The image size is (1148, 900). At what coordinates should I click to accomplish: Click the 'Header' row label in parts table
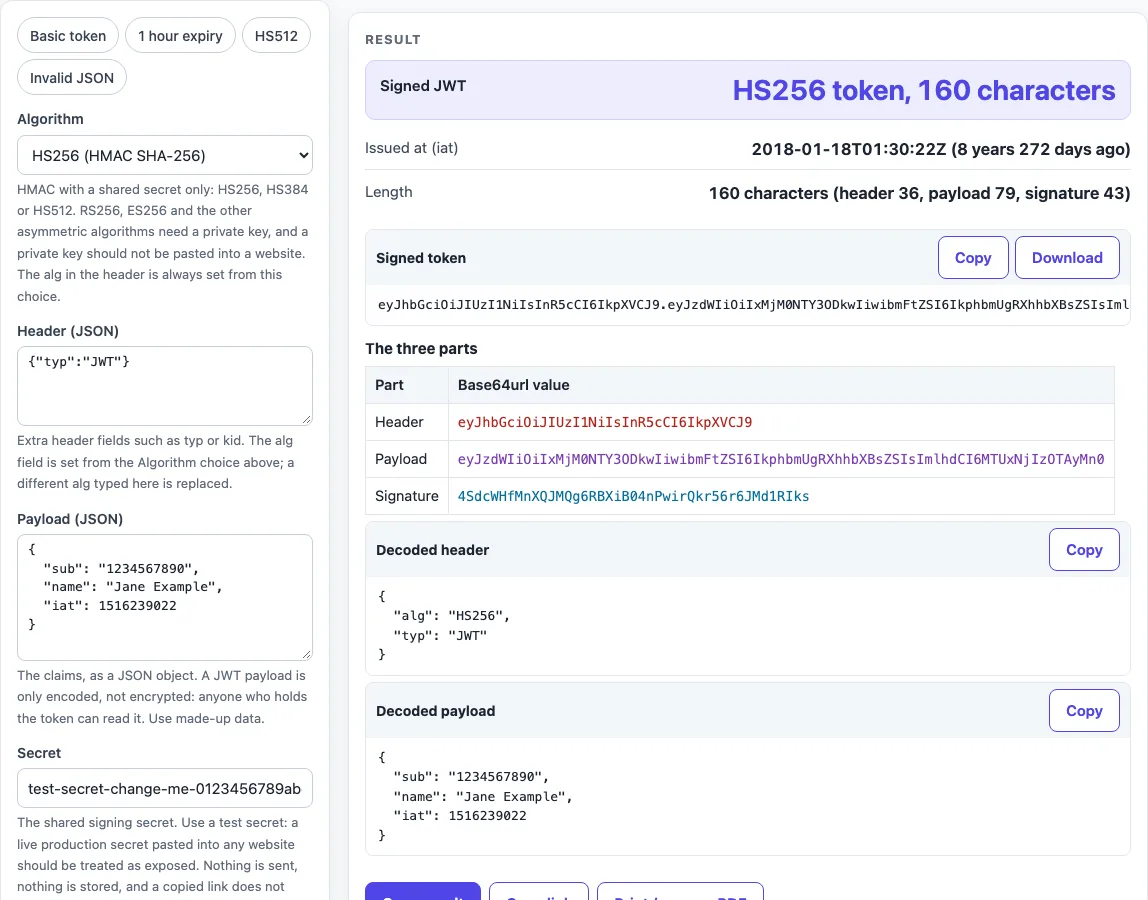(399, 423)
